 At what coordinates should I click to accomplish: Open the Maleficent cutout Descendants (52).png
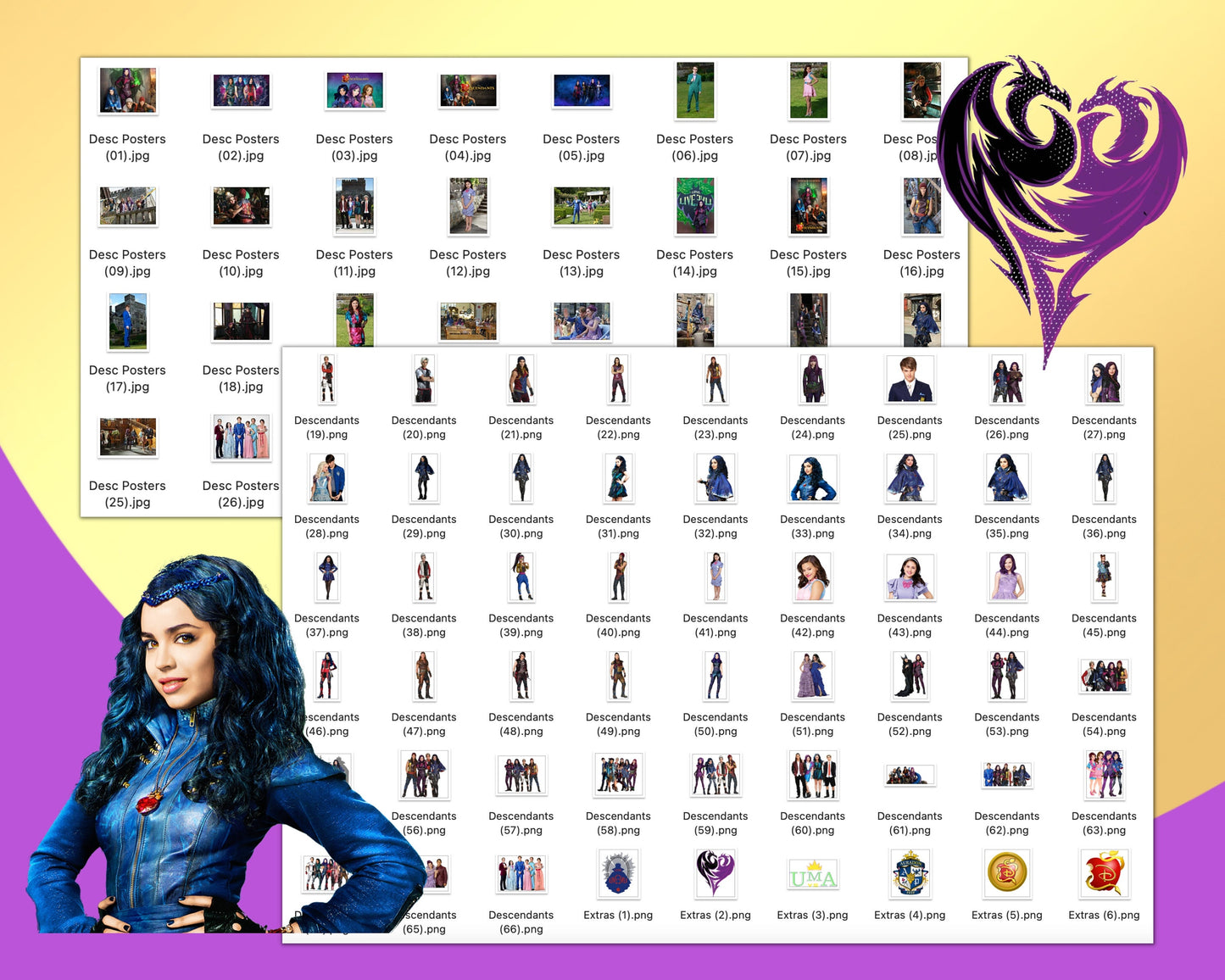click(x=910, y=676)
